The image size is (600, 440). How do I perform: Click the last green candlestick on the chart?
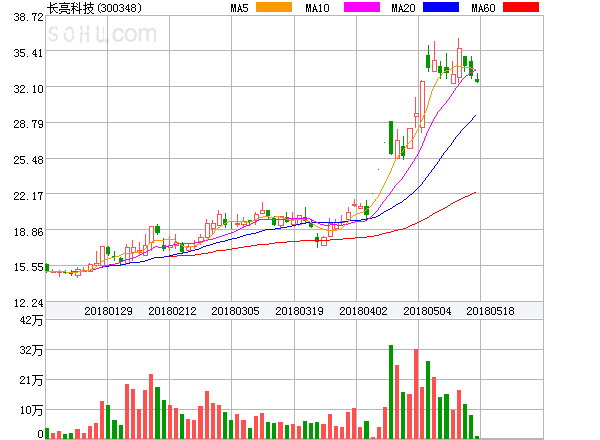click(x=477, y=80)
